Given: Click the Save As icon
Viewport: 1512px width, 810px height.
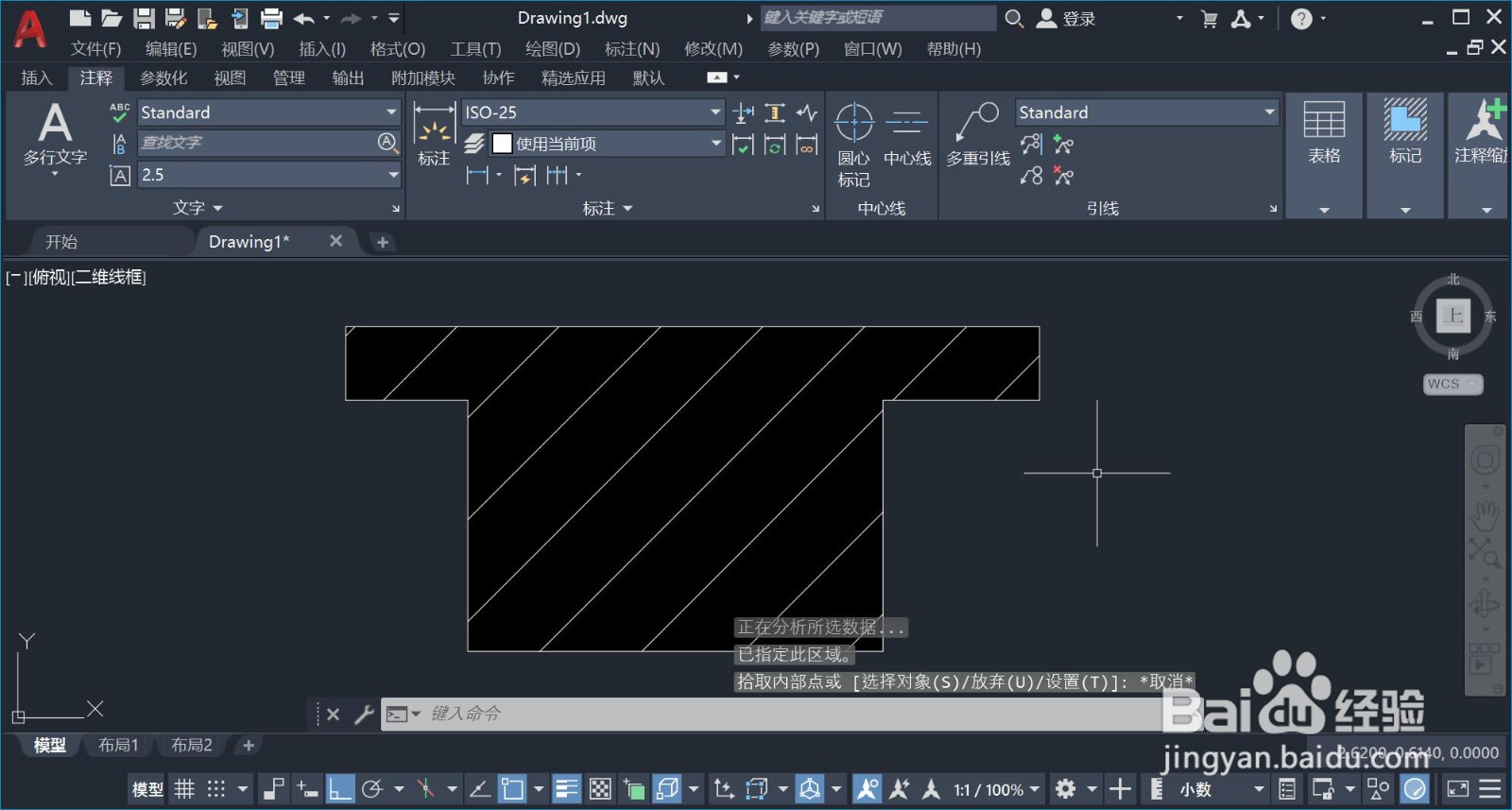Looking at the screenshot, I should coord(175,18).
